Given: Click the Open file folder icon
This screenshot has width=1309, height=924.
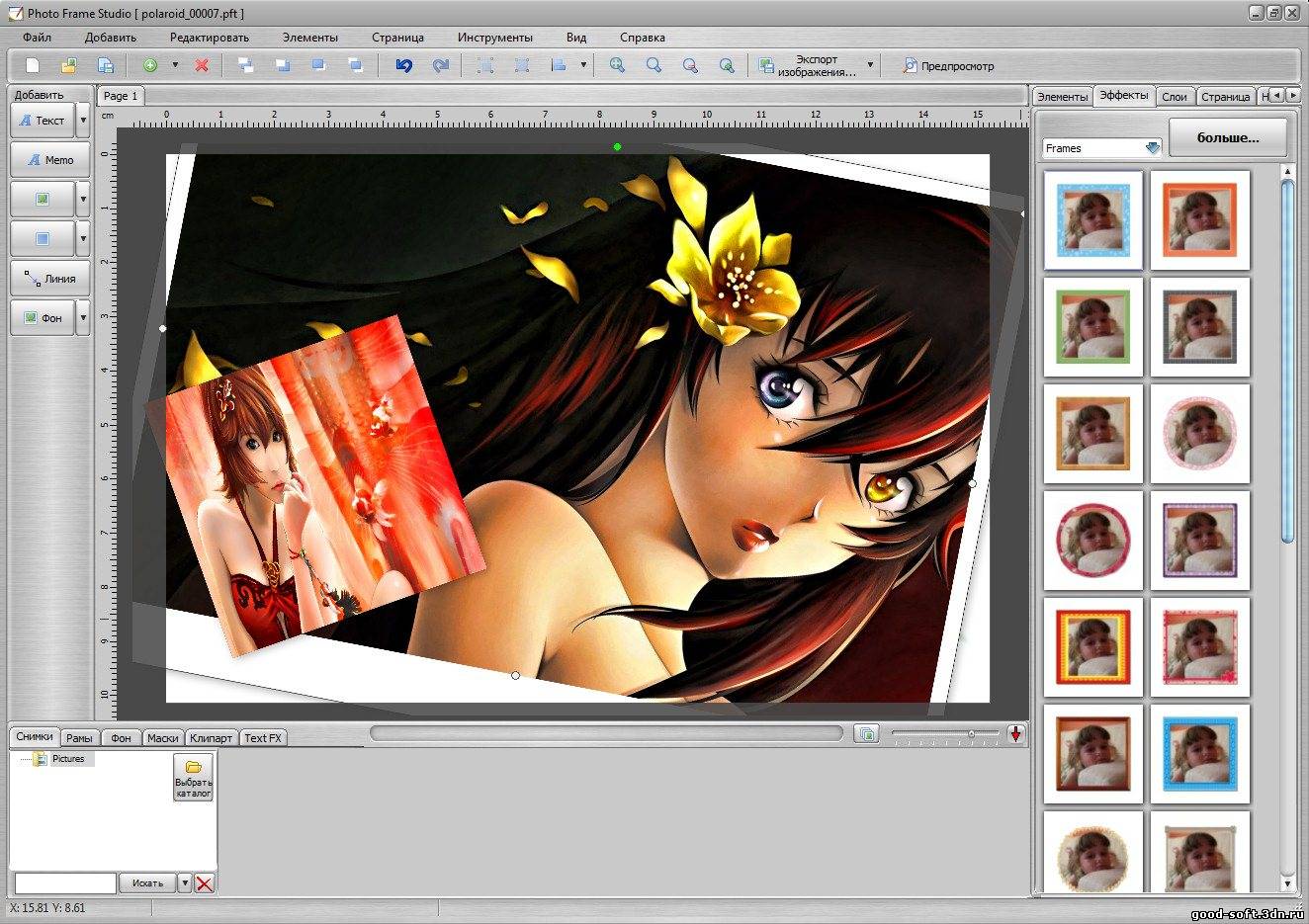Looking at the screenshot, I should (68, 65).
